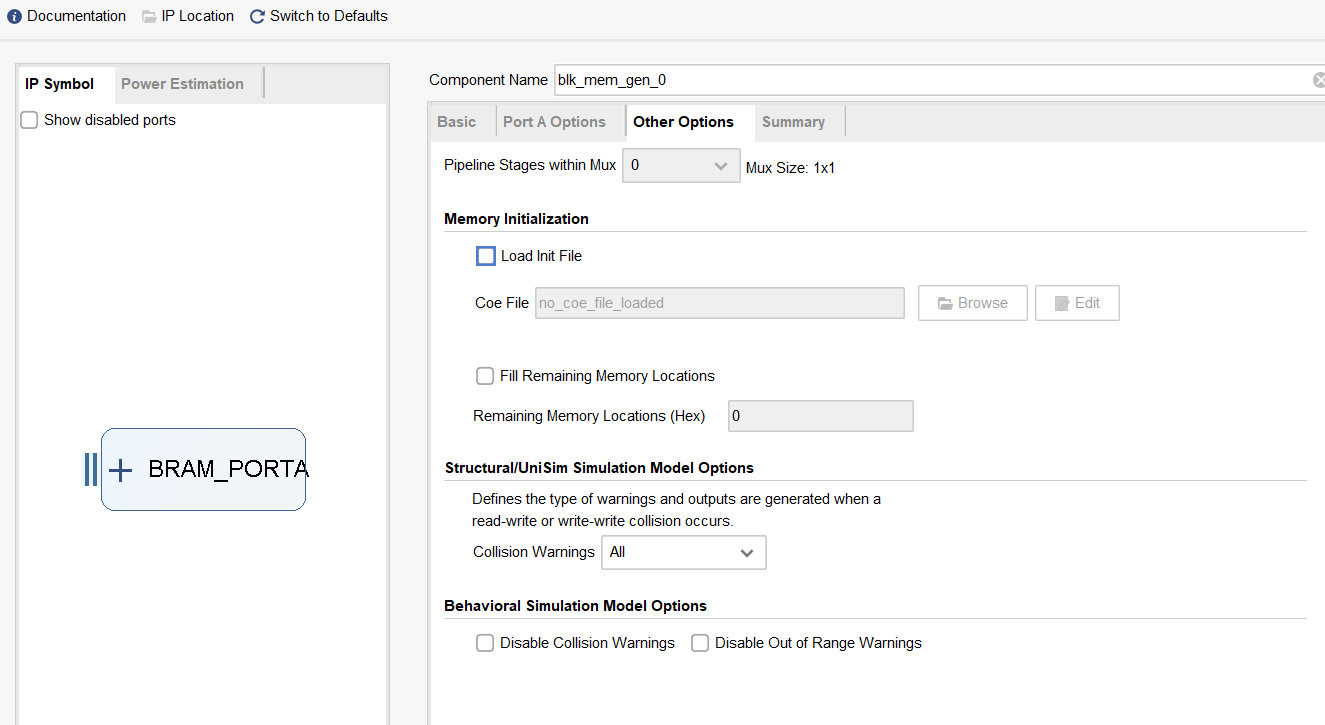Open Pipeline Stages within Mux dropdown

[681, 166]
